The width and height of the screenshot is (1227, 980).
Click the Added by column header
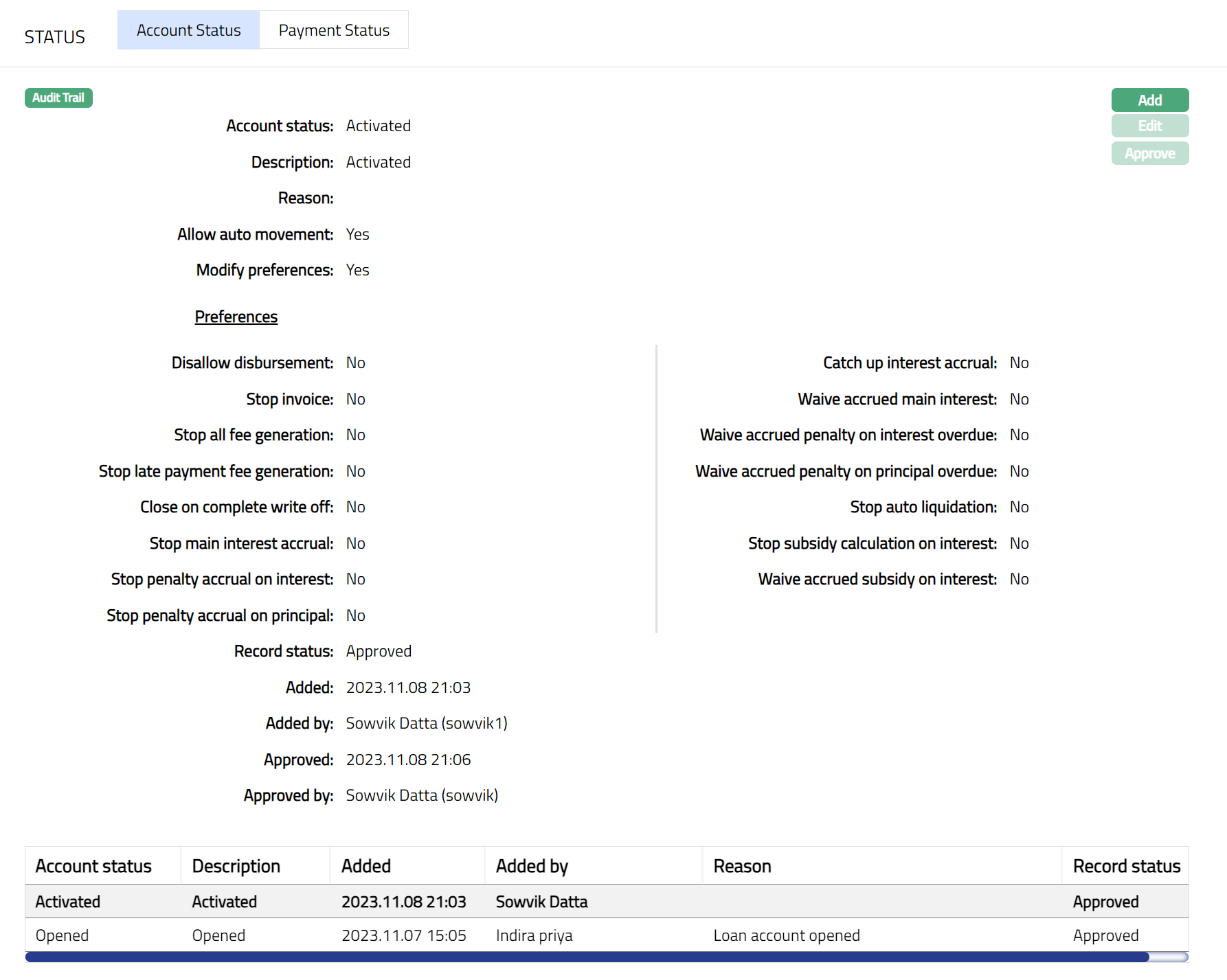tap(532, 866)
